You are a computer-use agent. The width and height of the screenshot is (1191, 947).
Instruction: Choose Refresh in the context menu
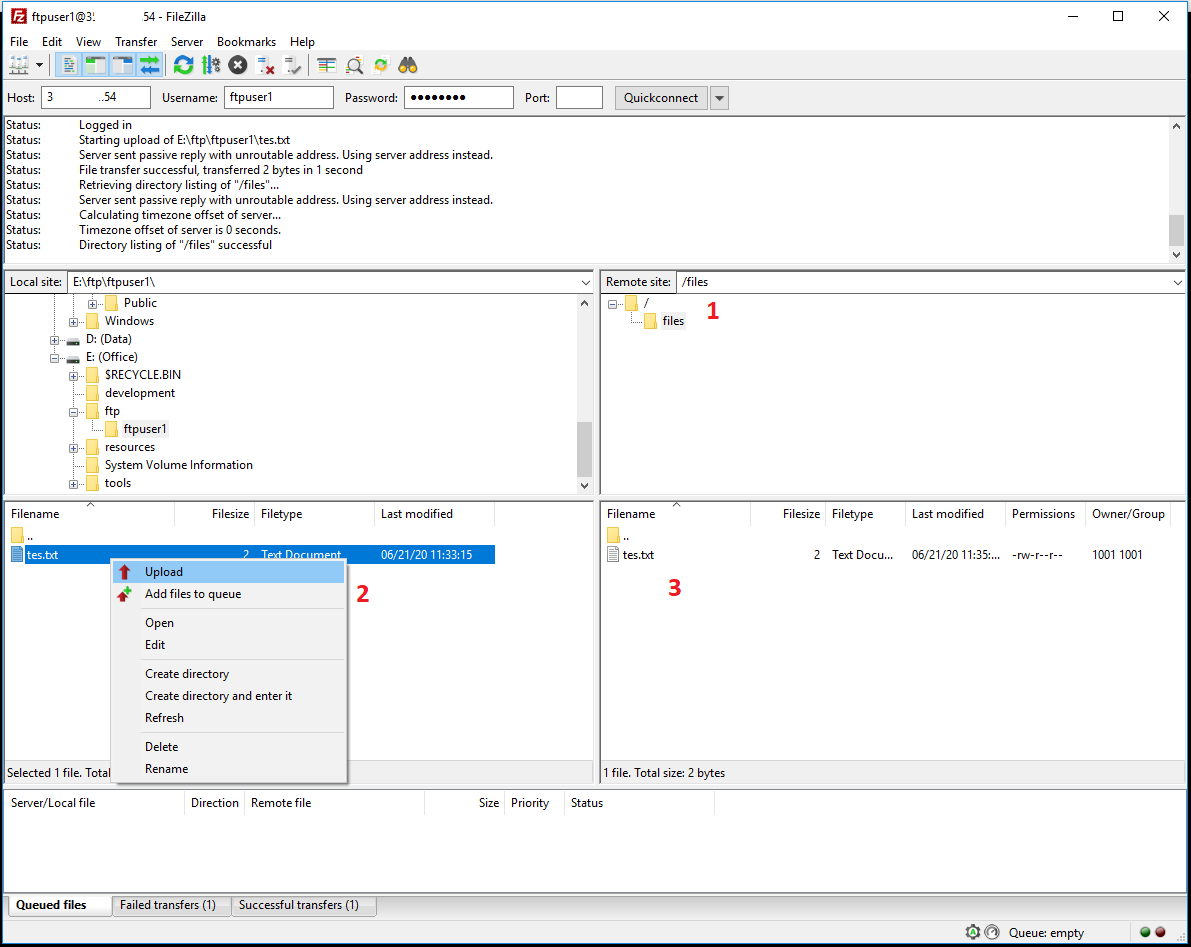pyautogui.click(x=229, y=718)
